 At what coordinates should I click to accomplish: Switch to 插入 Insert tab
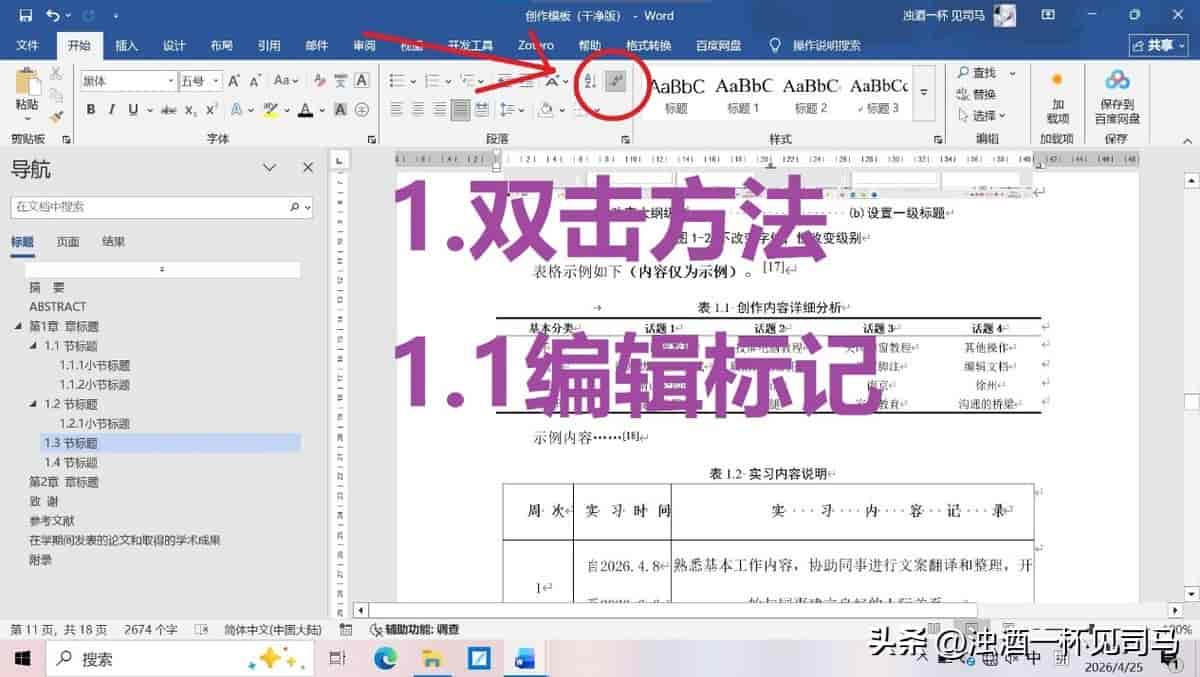coord(126,46)
